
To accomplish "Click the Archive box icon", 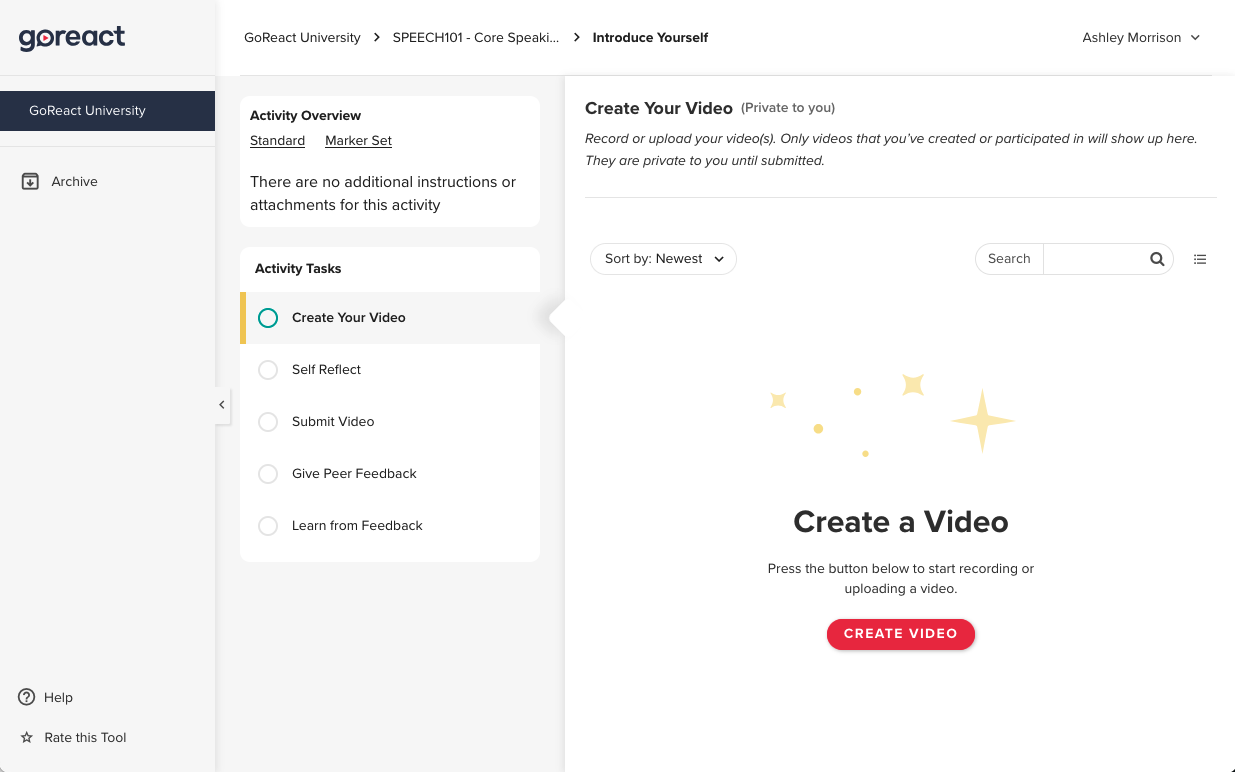I will coord(30,181).
